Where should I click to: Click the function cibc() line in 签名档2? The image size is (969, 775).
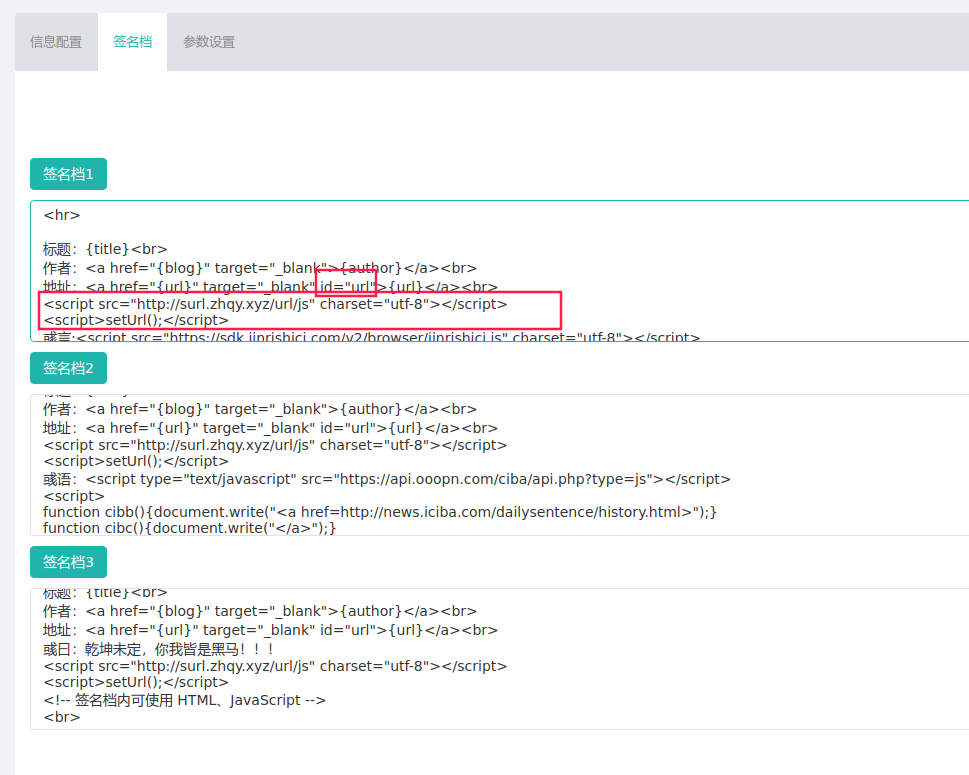[x=190, y=528]
